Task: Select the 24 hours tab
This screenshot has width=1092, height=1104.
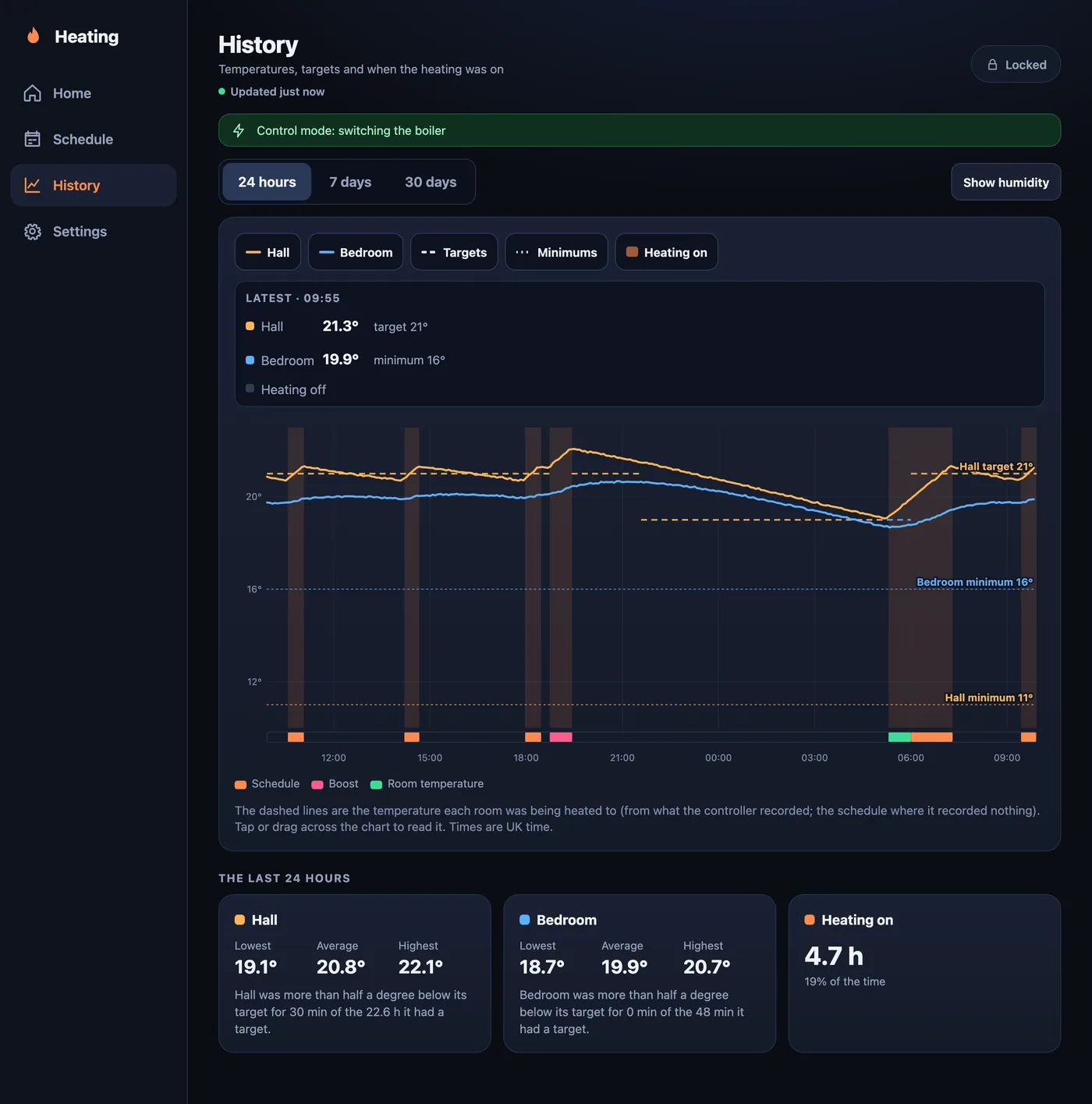Action: pos(267,182)
